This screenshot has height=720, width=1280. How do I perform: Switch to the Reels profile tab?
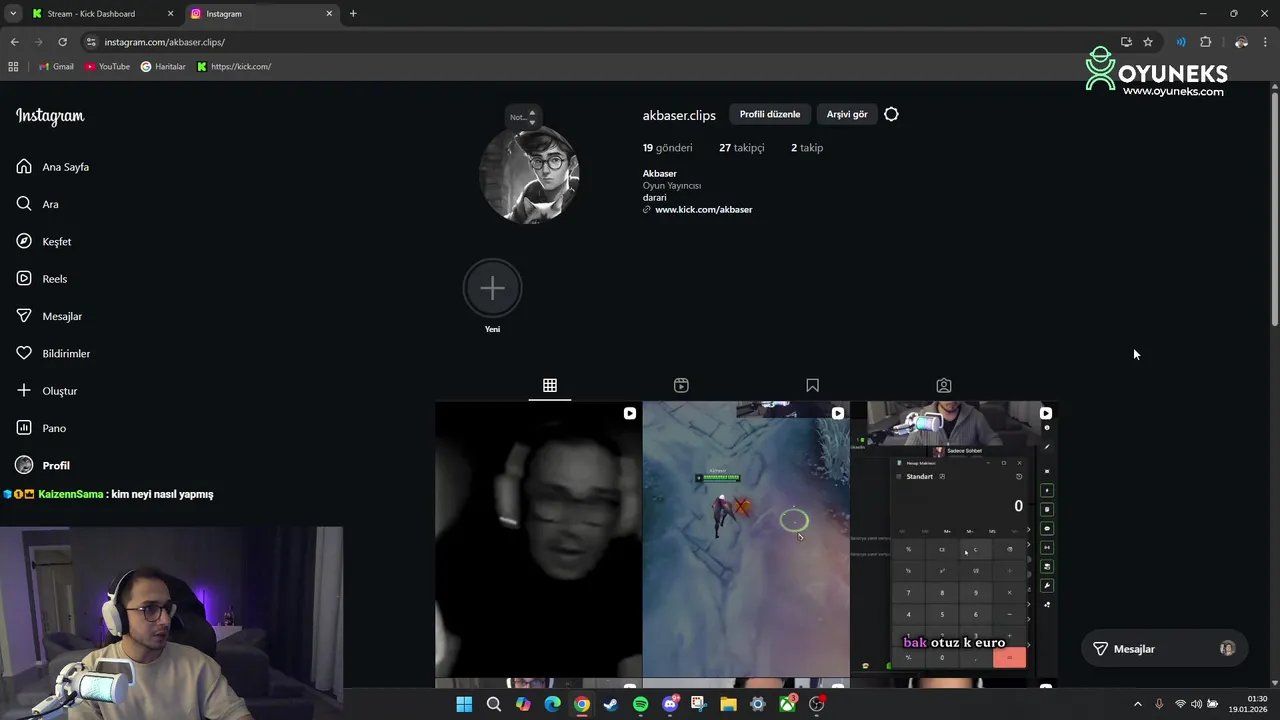(x=681, y=385)
